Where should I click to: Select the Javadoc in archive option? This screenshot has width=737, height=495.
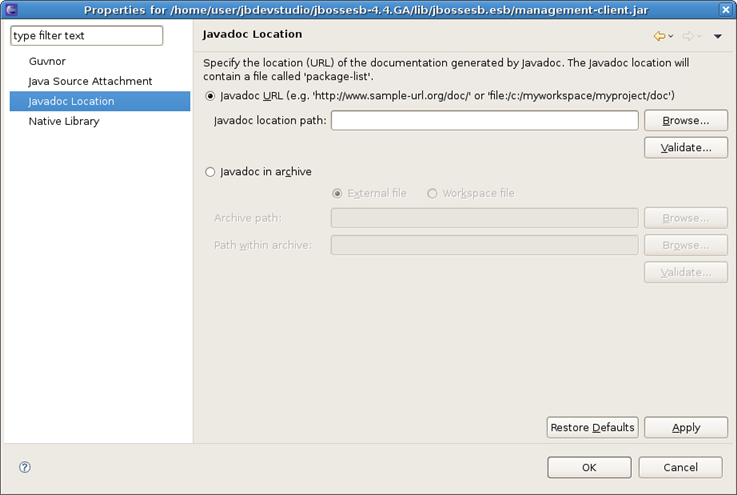pyautogui.click(x=210, y=172)
